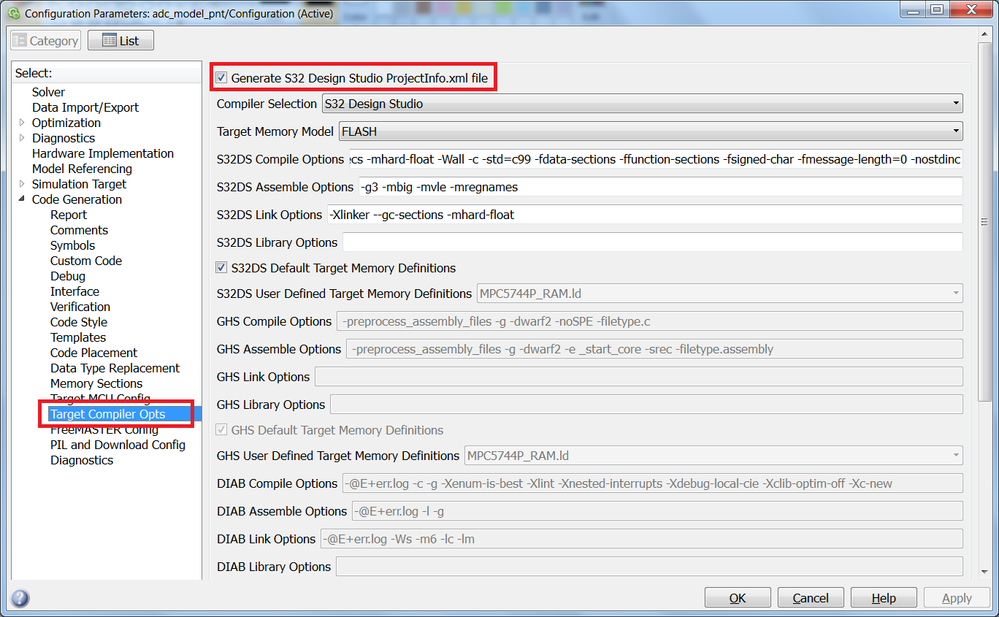
Task: Select Memory Sections in the tree
Action: click(x=96, y=383)
